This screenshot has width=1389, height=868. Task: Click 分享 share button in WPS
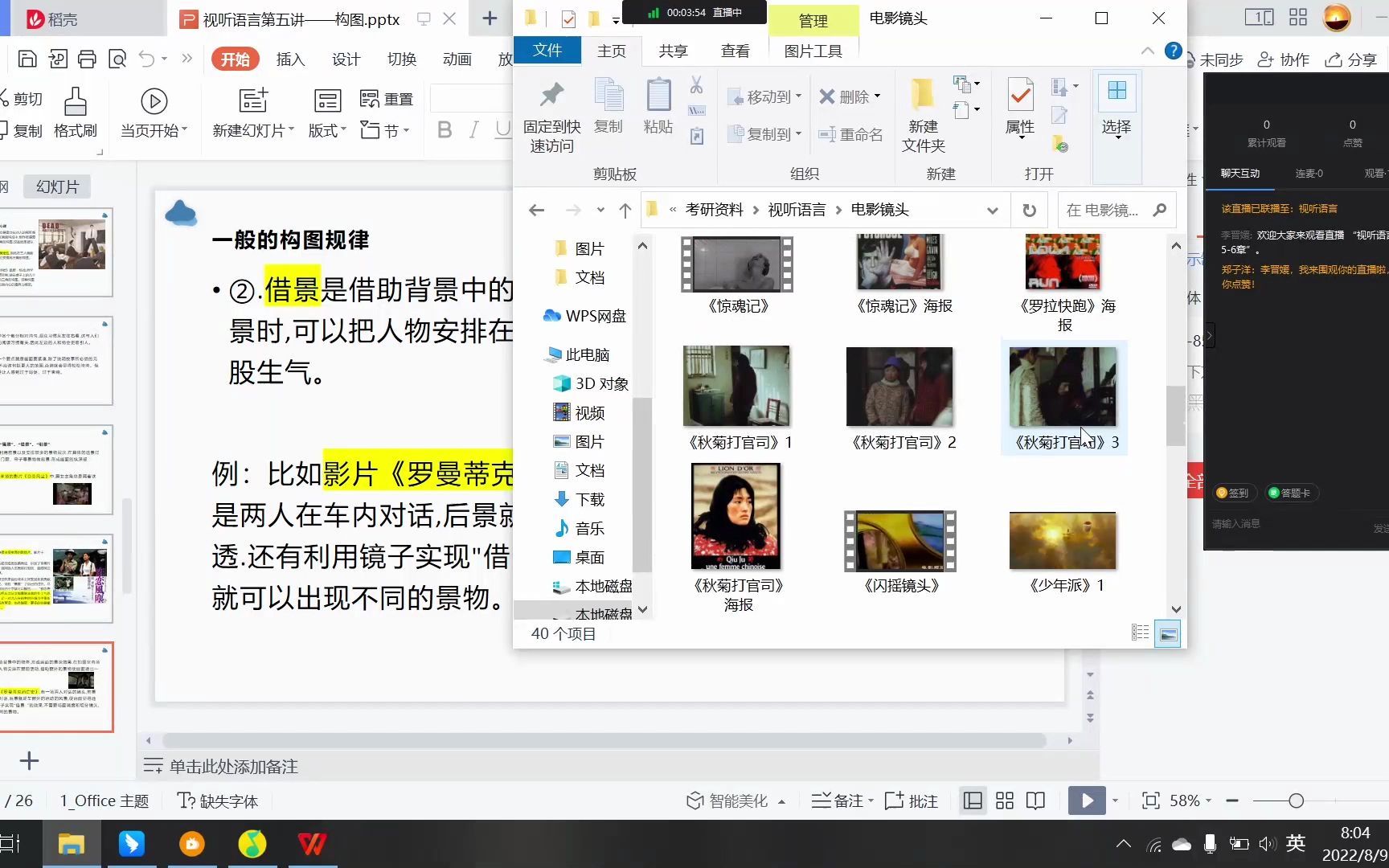click(x=1351, y=59)
